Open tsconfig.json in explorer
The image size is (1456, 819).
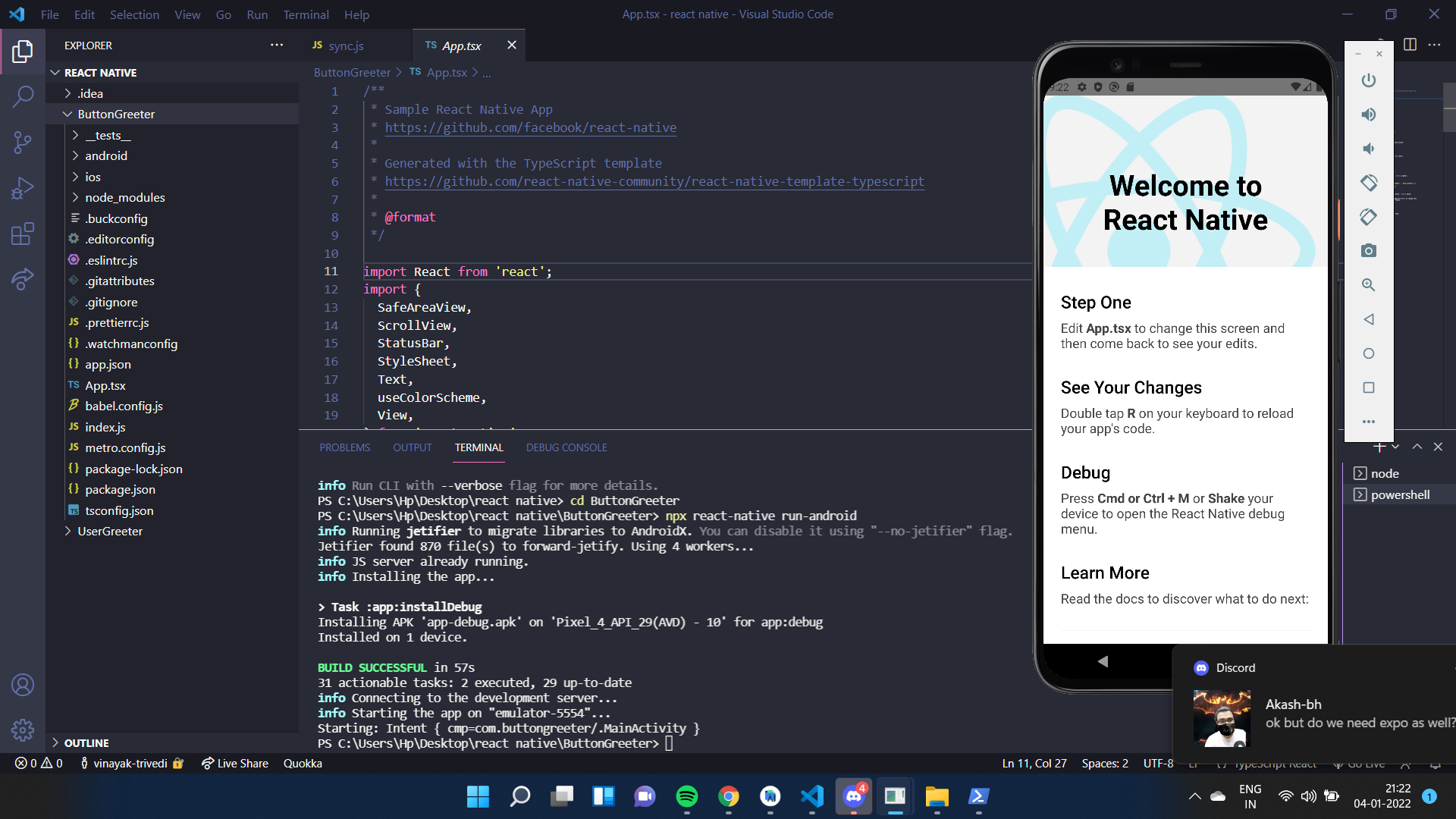click(172, 510)
